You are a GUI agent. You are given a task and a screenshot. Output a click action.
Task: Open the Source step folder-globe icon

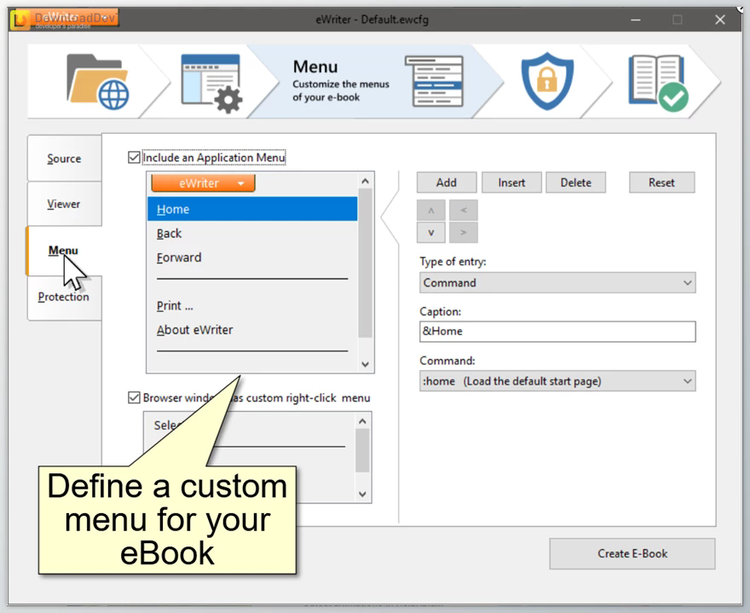point(98,81)
